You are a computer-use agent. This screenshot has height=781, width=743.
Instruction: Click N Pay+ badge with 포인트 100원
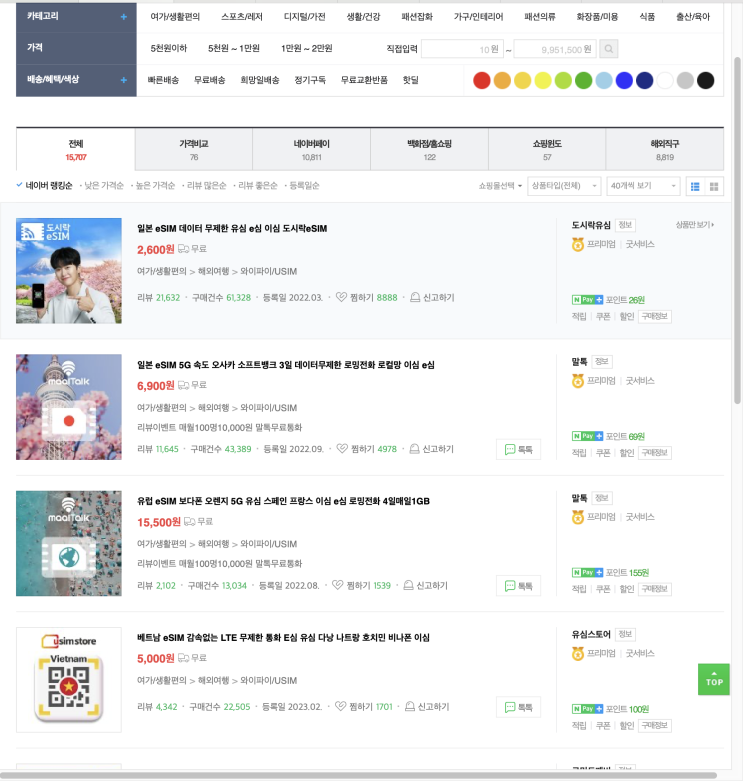(x=587, y=709)
